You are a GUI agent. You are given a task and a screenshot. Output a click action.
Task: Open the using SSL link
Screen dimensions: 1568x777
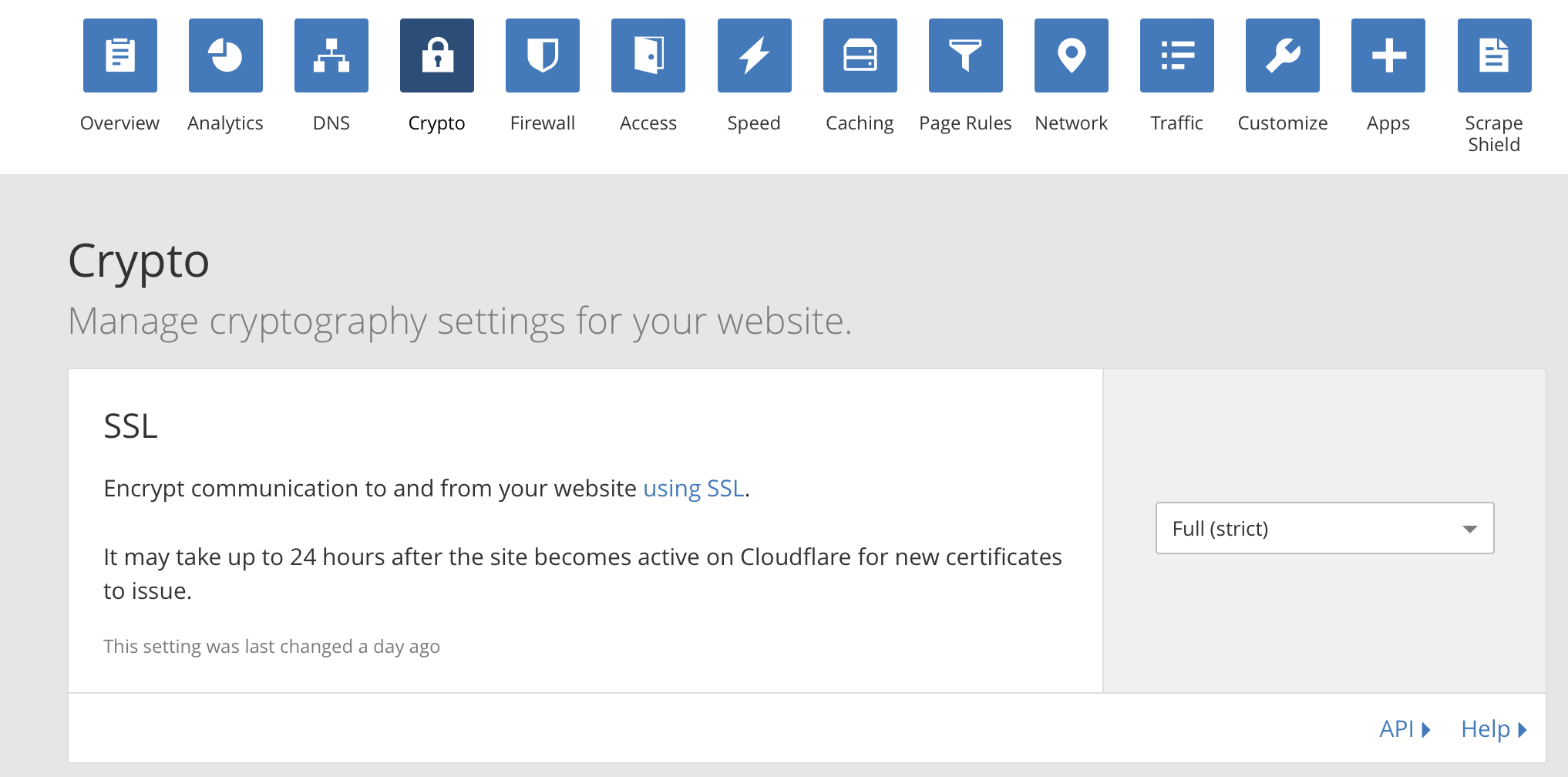click(693, 488)
